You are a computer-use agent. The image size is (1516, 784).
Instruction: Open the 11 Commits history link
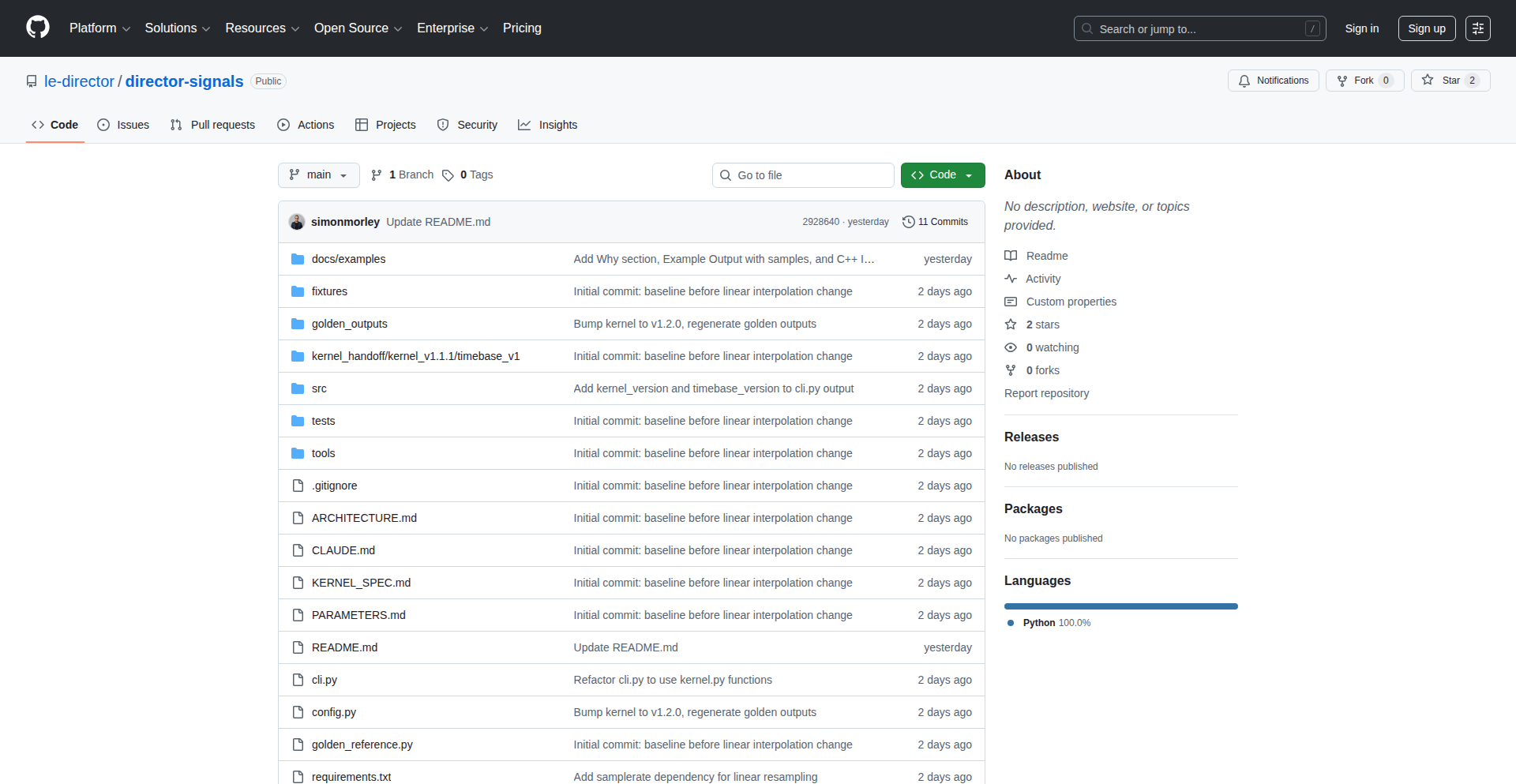935,222
